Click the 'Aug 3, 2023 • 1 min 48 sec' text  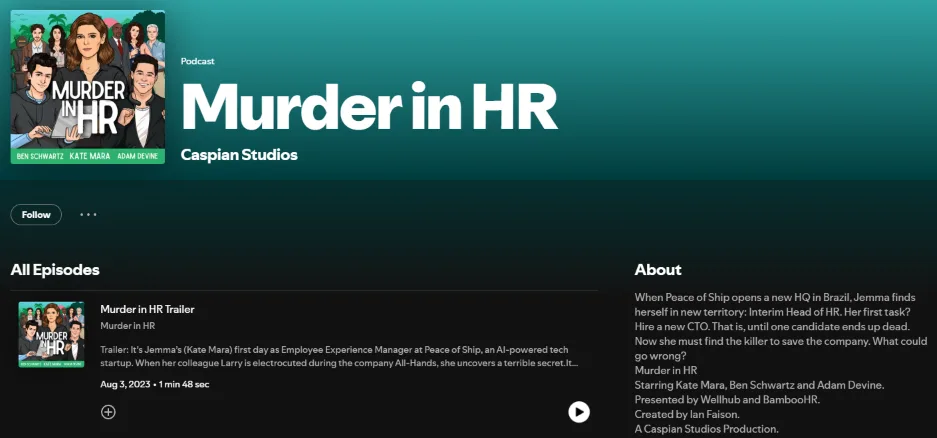tap(155, 384)
